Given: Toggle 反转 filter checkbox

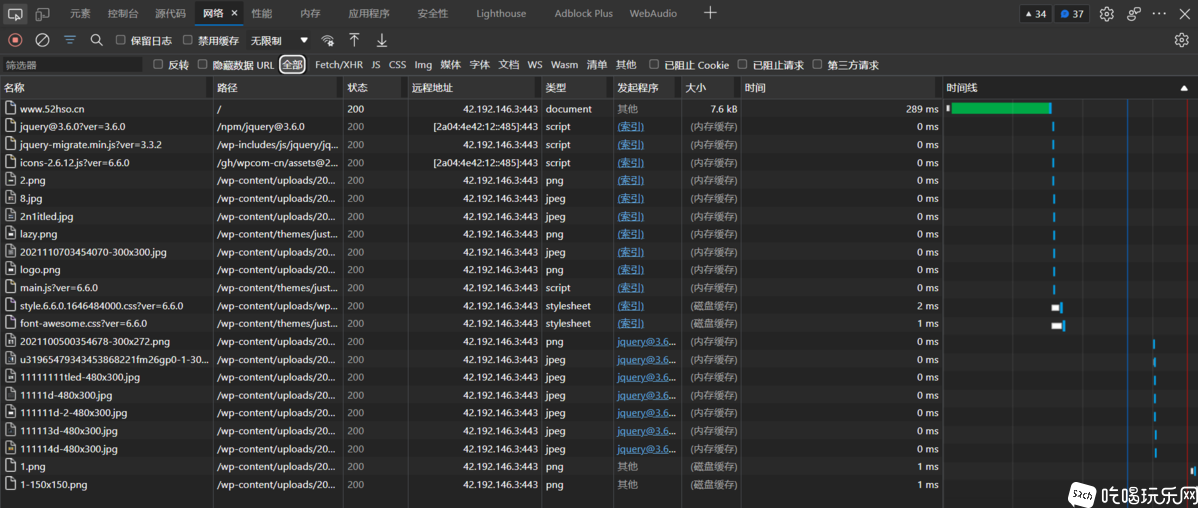Looking at the screenshot, I should (x=158, y=64).
